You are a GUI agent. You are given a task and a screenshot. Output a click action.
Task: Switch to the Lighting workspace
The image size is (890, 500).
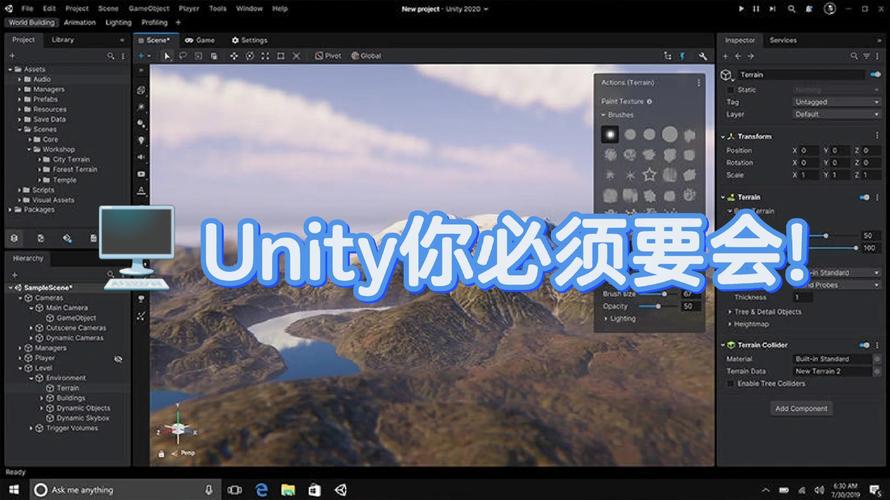pos(118,23)
